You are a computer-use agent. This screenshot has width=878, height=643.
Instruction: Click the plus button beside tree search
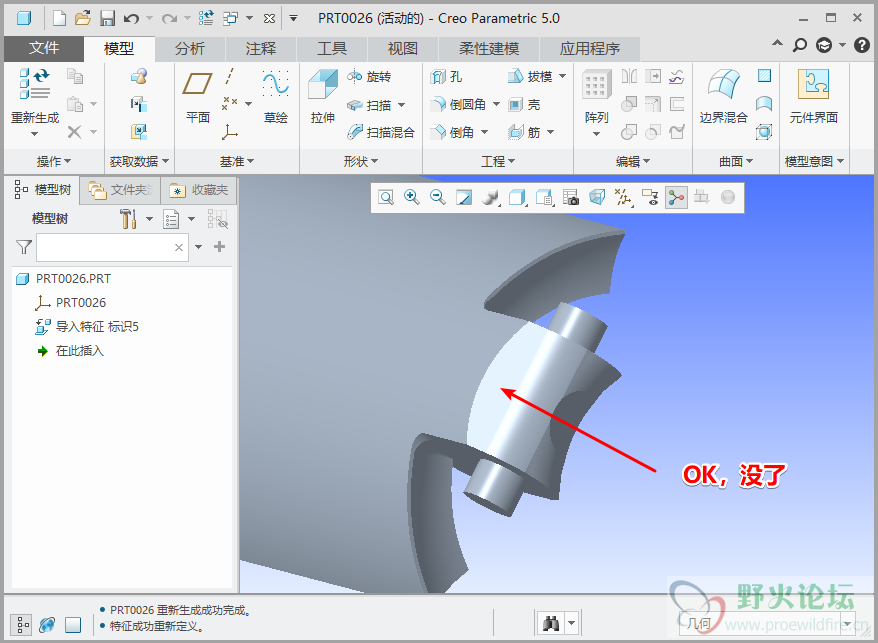click(220, 246)
